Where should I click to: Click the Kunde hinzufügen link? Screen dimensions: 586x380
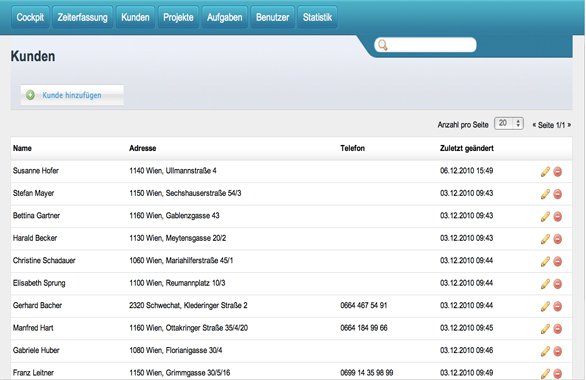coord(72,95)
